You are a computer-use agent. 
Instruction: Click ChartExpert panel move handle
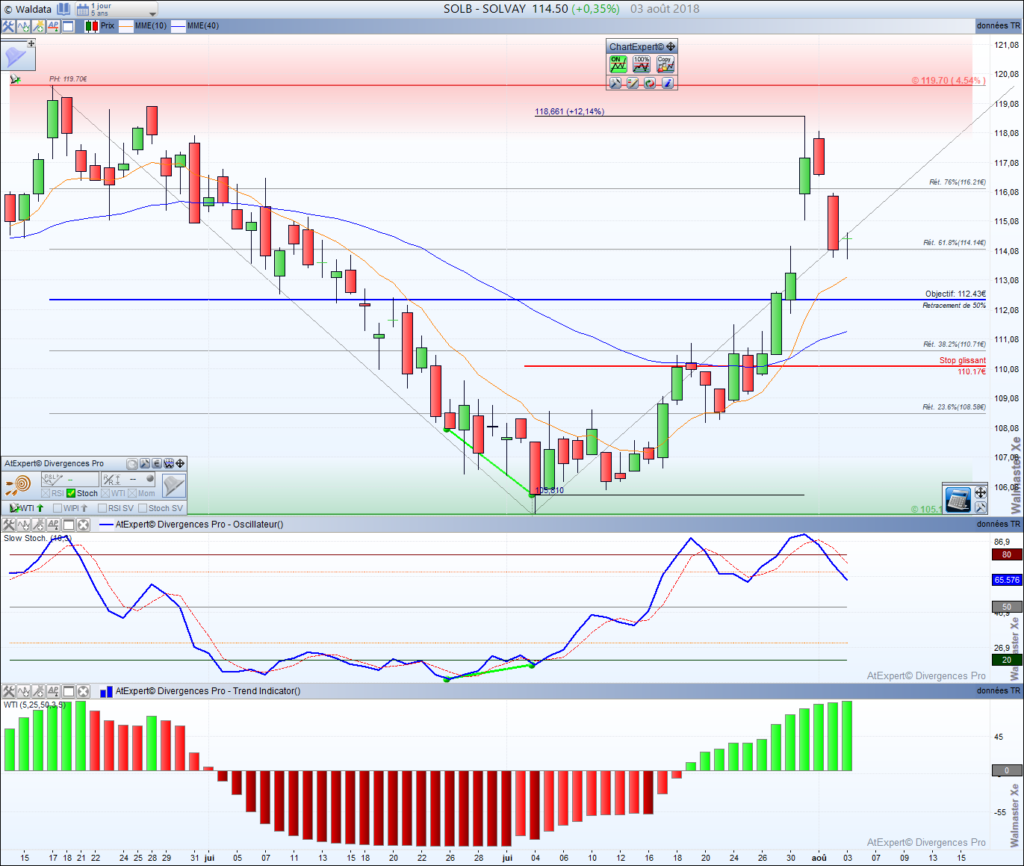click(x=671, y=47)
